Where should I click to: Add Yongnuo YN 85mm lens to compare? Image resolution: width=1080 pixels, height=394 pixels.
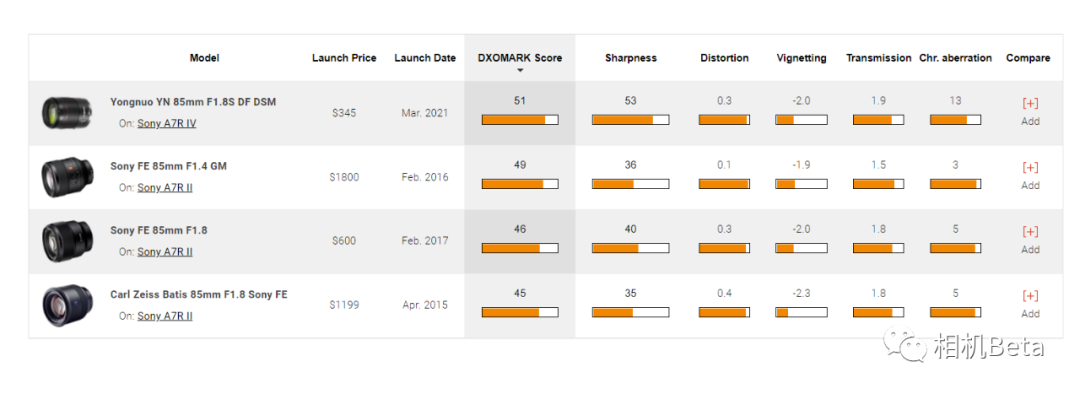pos(1030,112)
